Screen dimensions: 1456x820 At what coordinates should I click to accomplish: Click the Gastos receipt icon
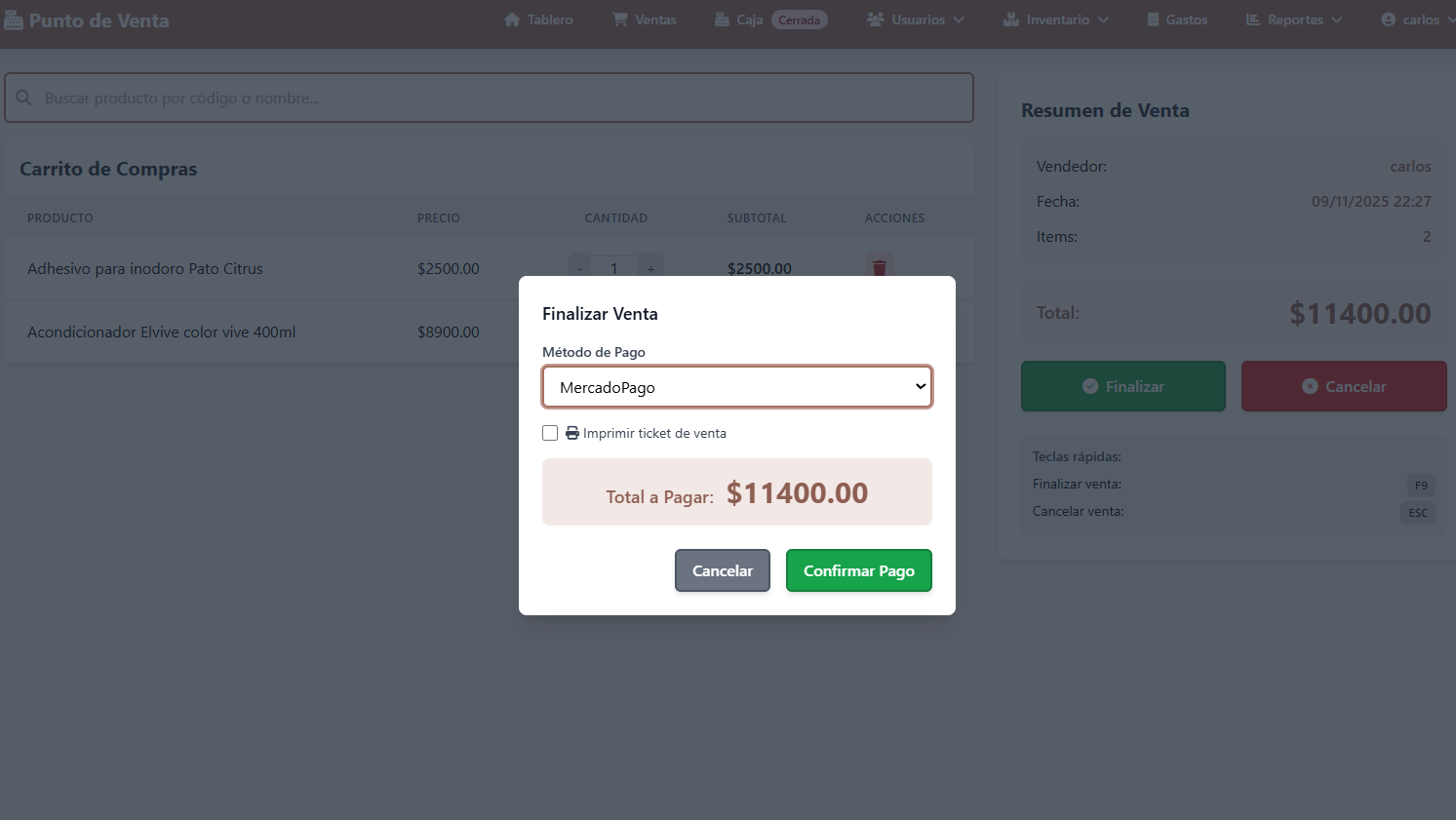[x=1153, y=20]
